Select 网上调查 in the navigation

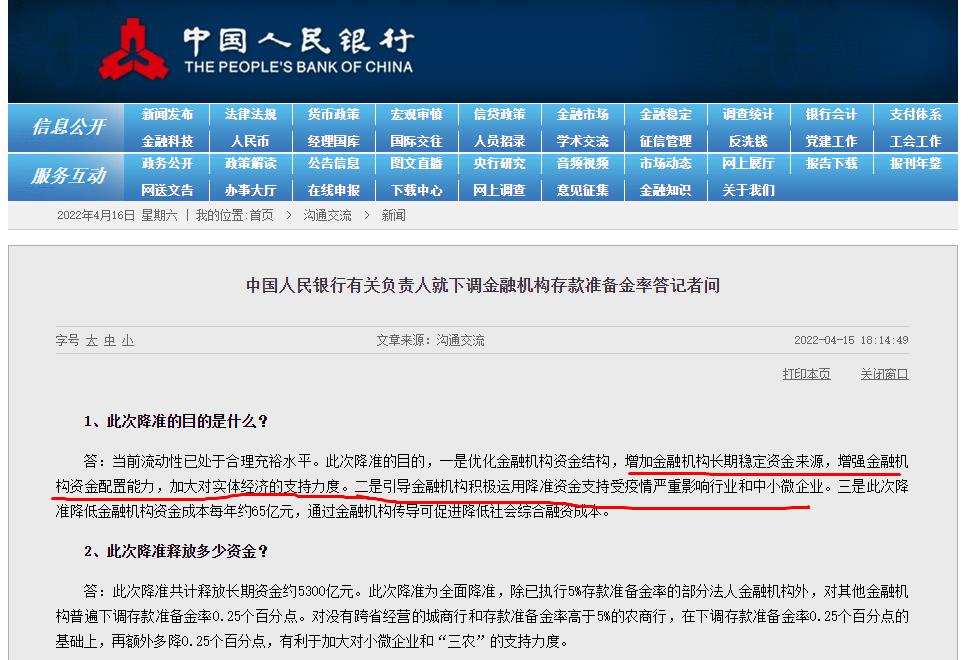click(499, 190)
